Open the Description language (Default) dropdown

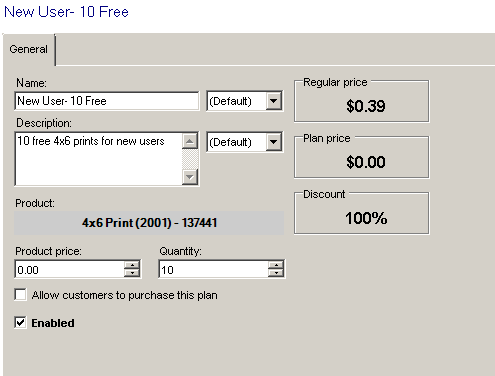[245, 142]
